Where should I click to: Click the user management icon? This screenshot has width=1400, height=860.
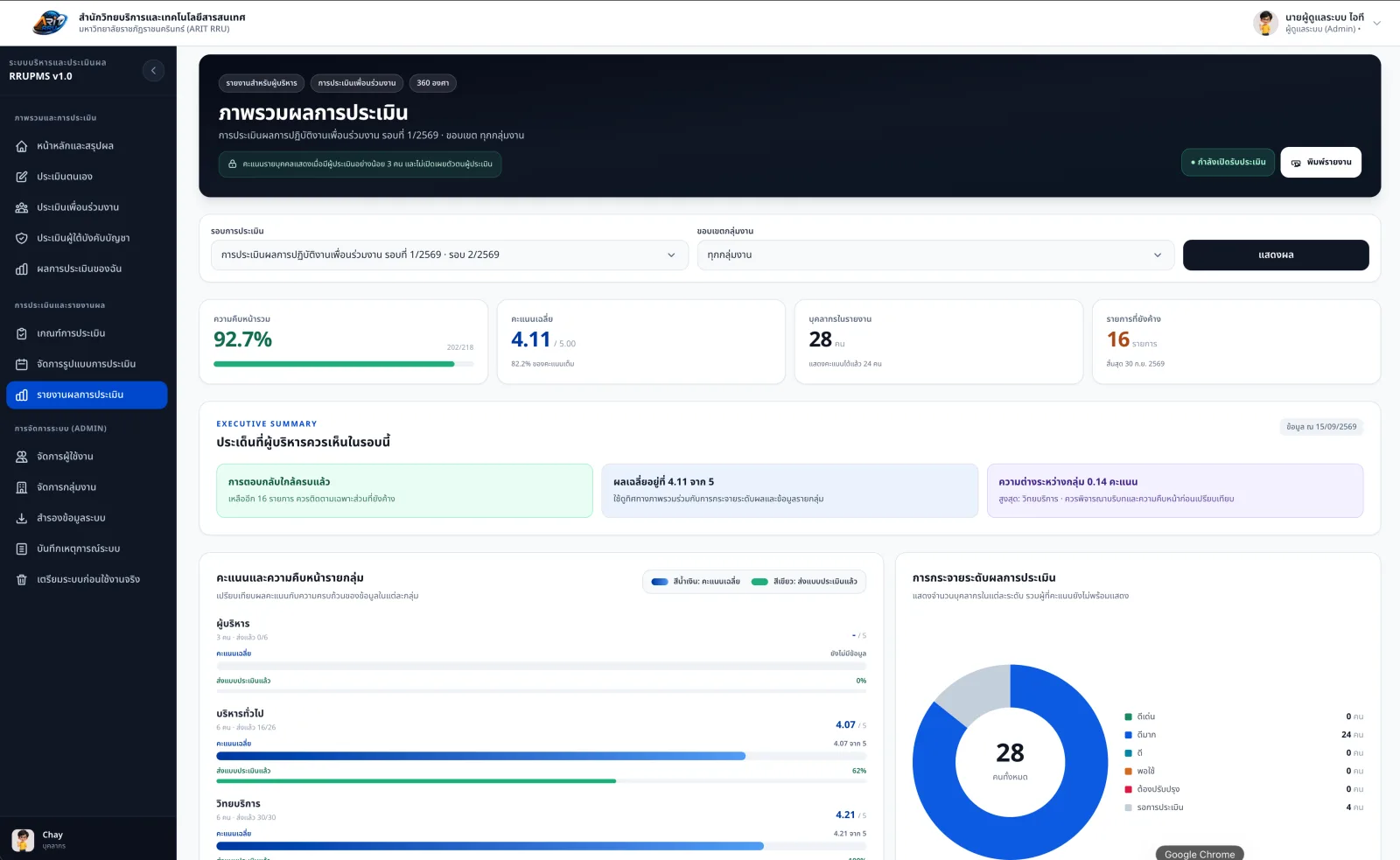coord(22,457)
